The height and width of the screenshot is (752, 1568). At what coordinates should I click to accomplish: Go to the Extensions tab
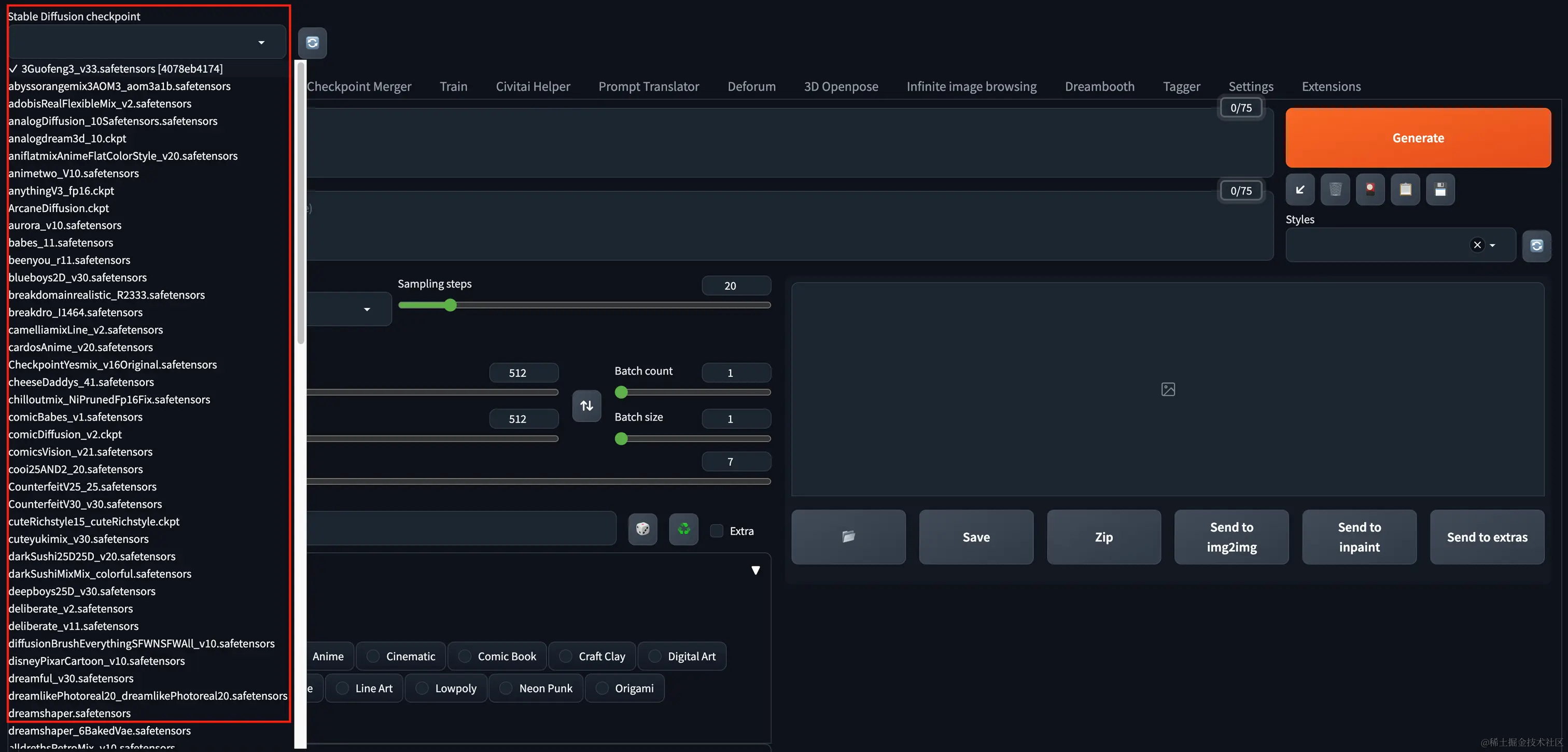click(1331, 87)
